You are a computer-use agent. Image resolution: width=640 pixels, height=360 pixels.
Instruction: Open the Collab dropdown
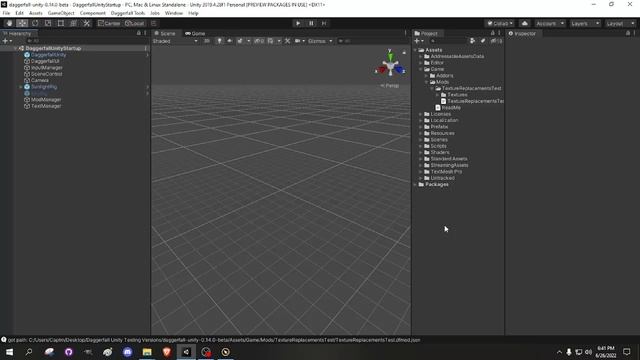point(500,23)
